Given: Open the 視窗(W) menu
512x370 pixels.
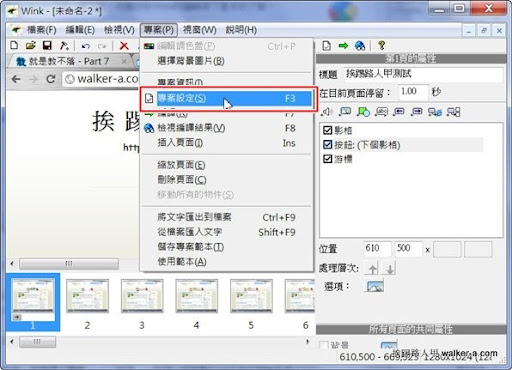Looking at the screenshot, I should pyautogui.click(x=200, y=30).
